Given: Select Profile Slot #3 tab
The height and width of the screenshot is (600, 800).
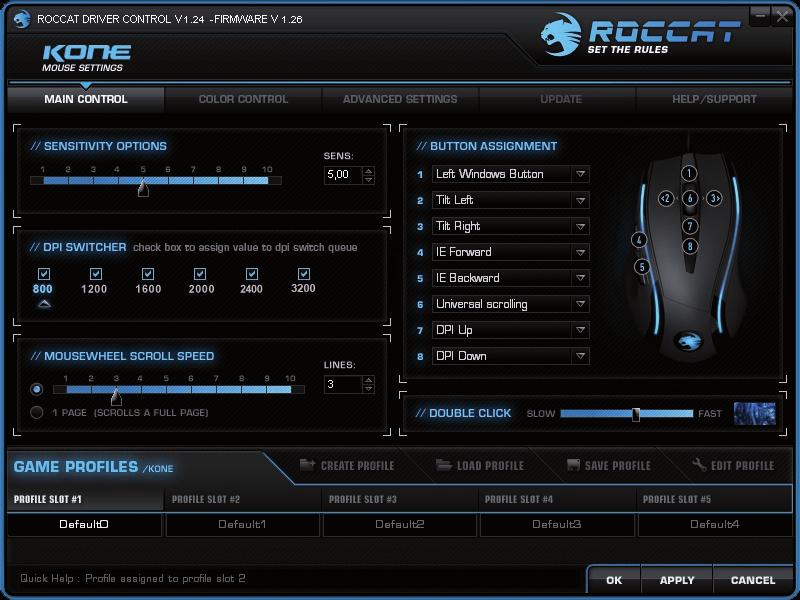Looking at the screenshot, I should pyautogui.click(x=399, y=499).
